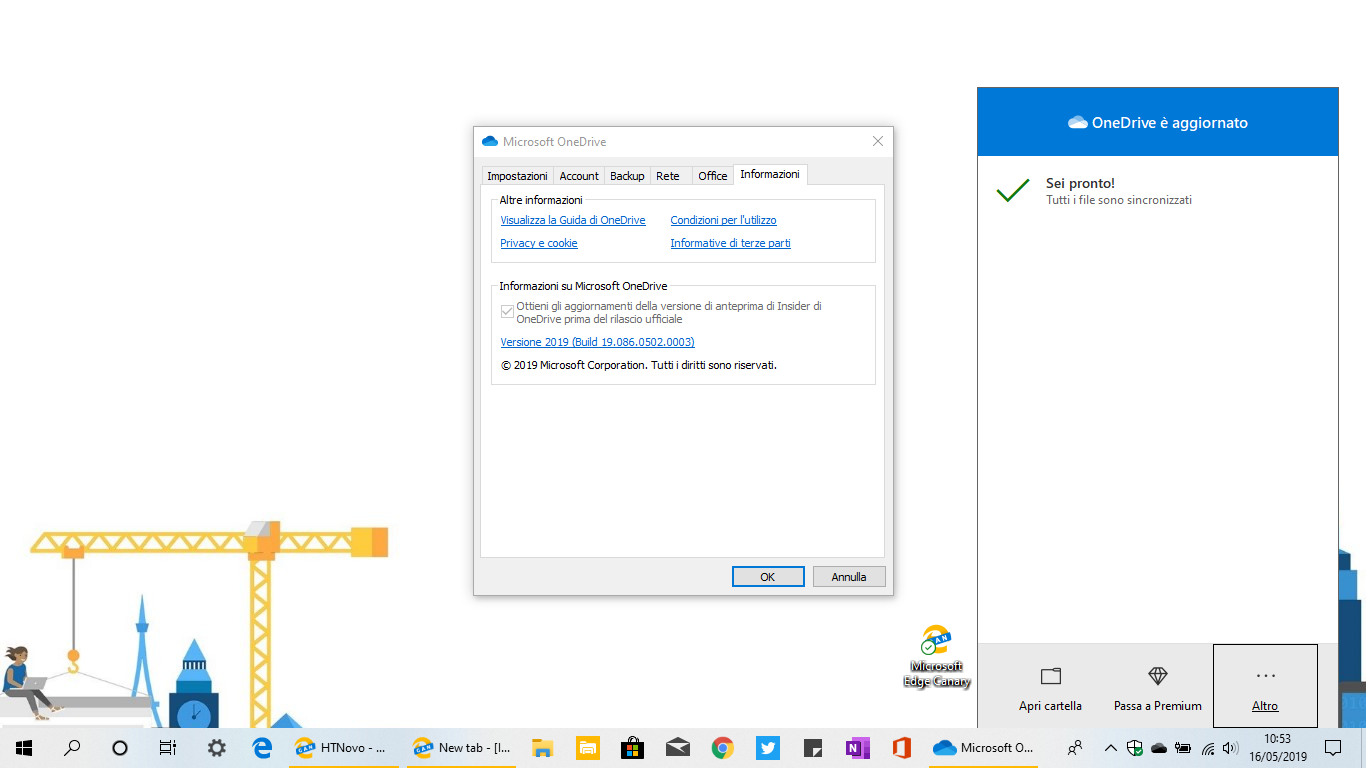Image resolution: width=1366 pixels, height=768 pixels.
Task: Open the Windows Start menu
Action: pos(24,747)
